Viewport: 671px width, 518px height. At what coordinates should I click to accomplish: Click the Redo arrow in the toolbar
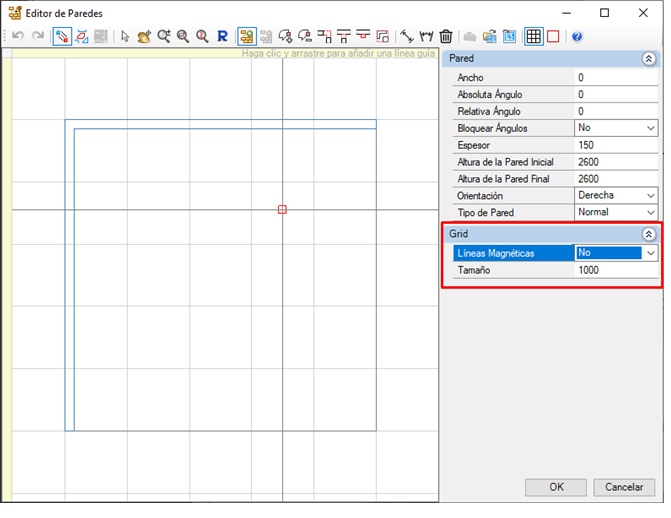(39, 36)
